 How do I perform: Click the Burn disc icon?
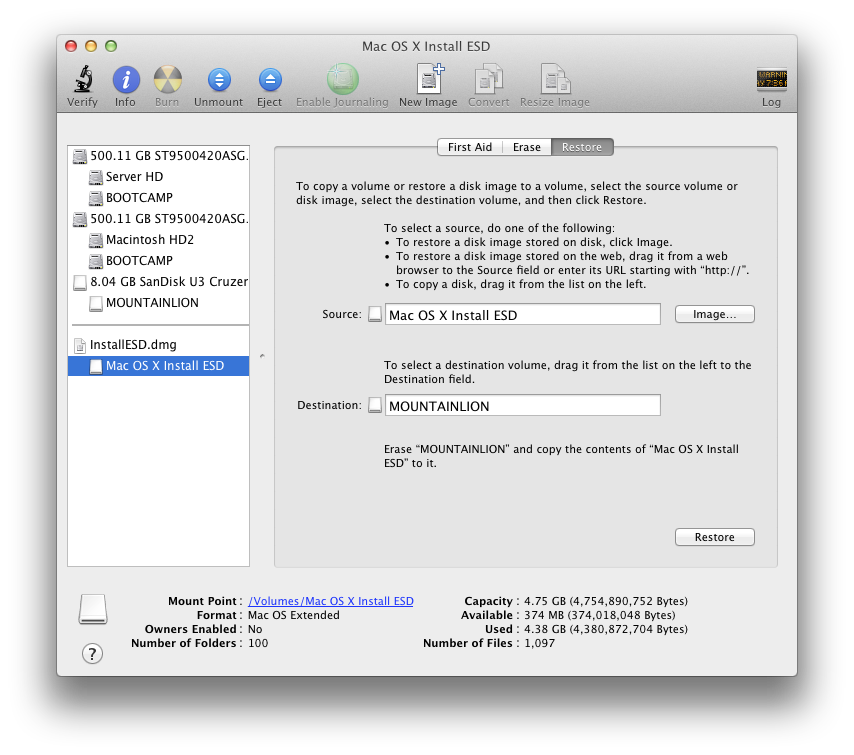[167, 80]
